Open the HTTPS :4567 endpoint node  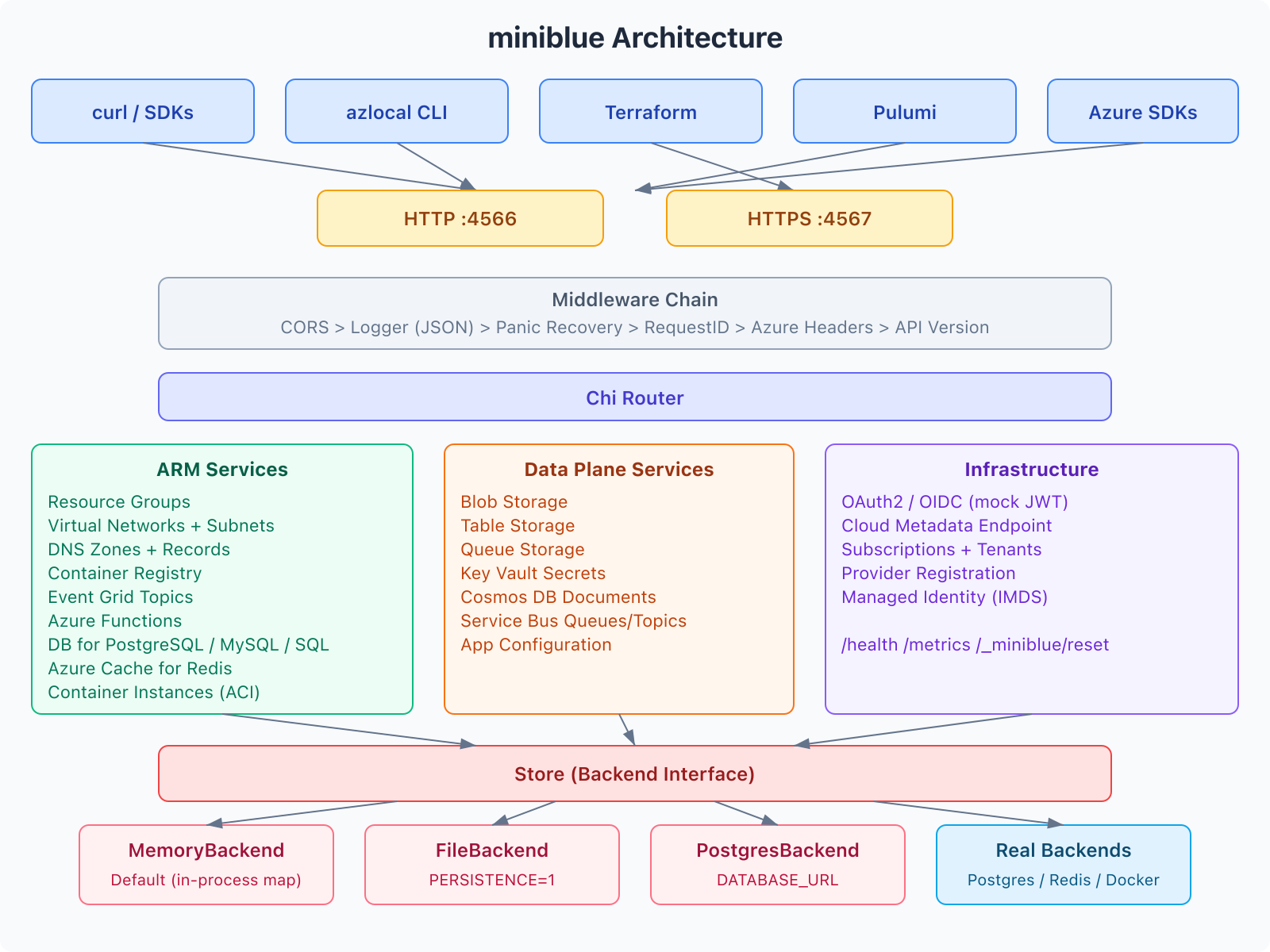[x=809, y=218]
